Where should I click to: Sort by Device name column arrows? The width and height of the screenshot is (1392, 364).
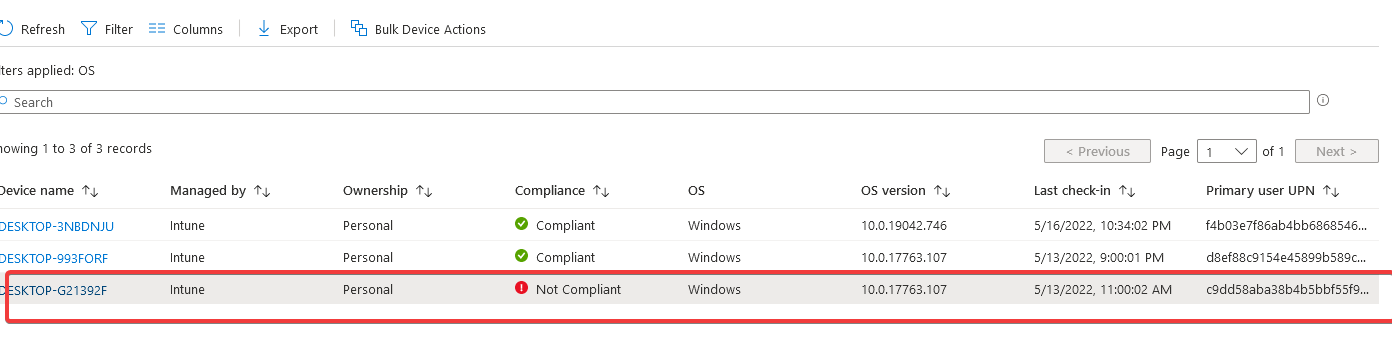90,190
